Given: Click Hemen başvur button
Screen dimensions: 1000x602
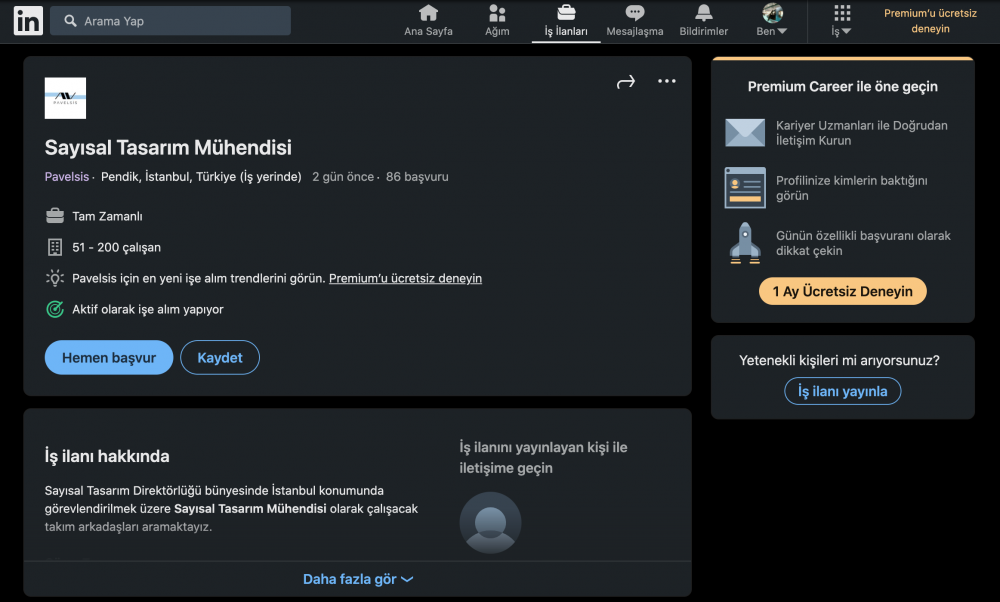Looking at the screenshot, I should pyautogui.click(x=109, y=358).
